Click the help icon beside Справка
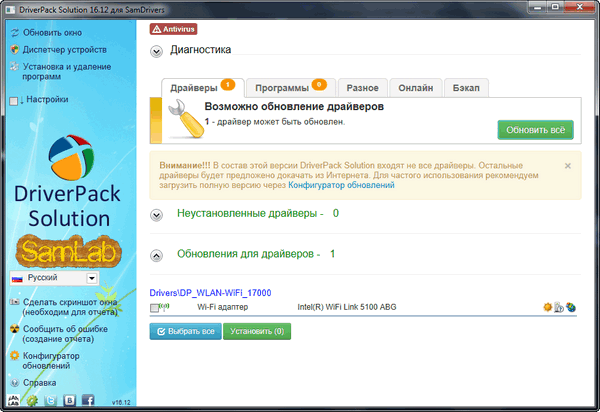 pyautogui.click(x=15, y=383)
